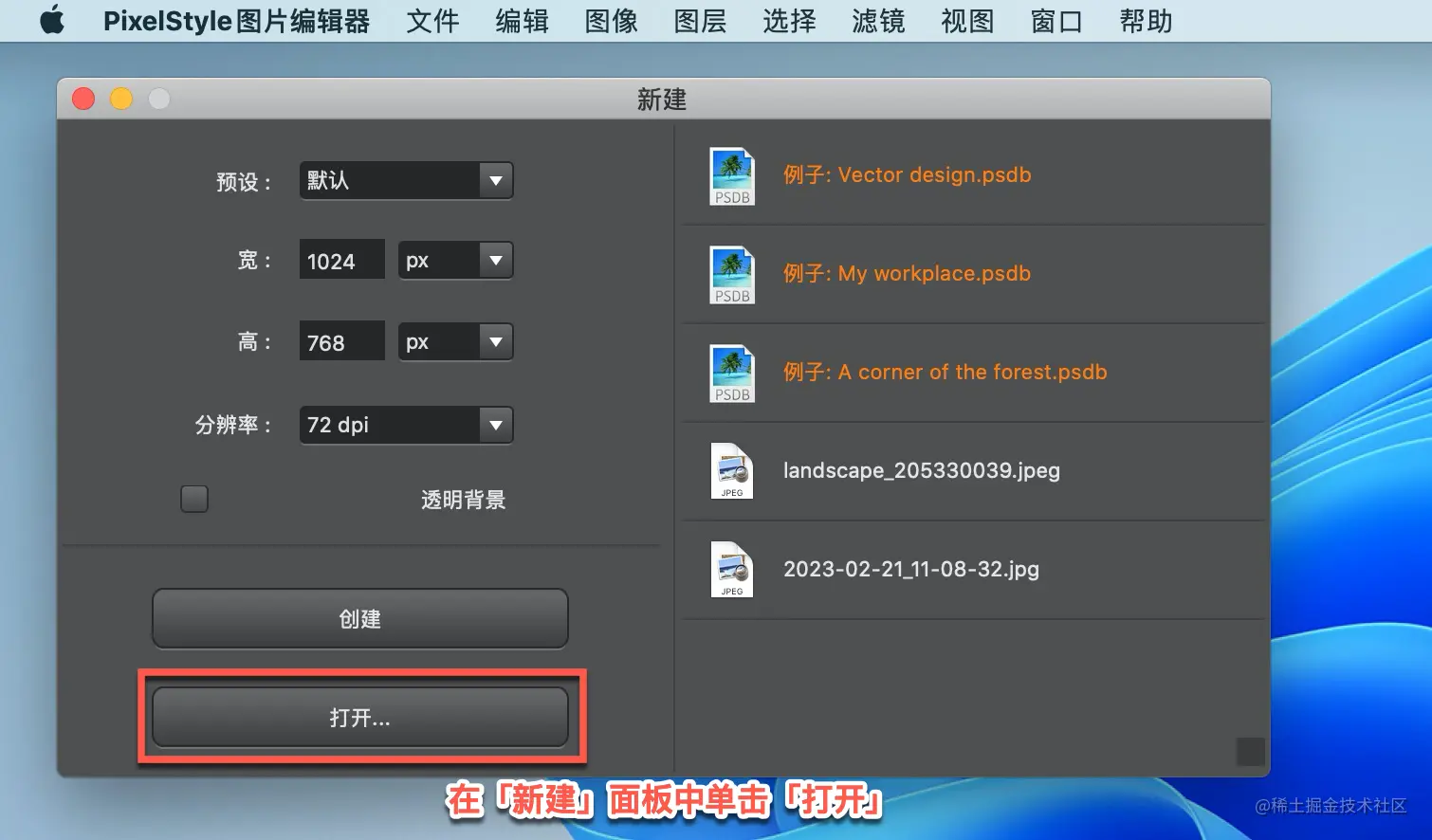
Task: Click the PSDB icon for My workplace
Action: (732, 275)
